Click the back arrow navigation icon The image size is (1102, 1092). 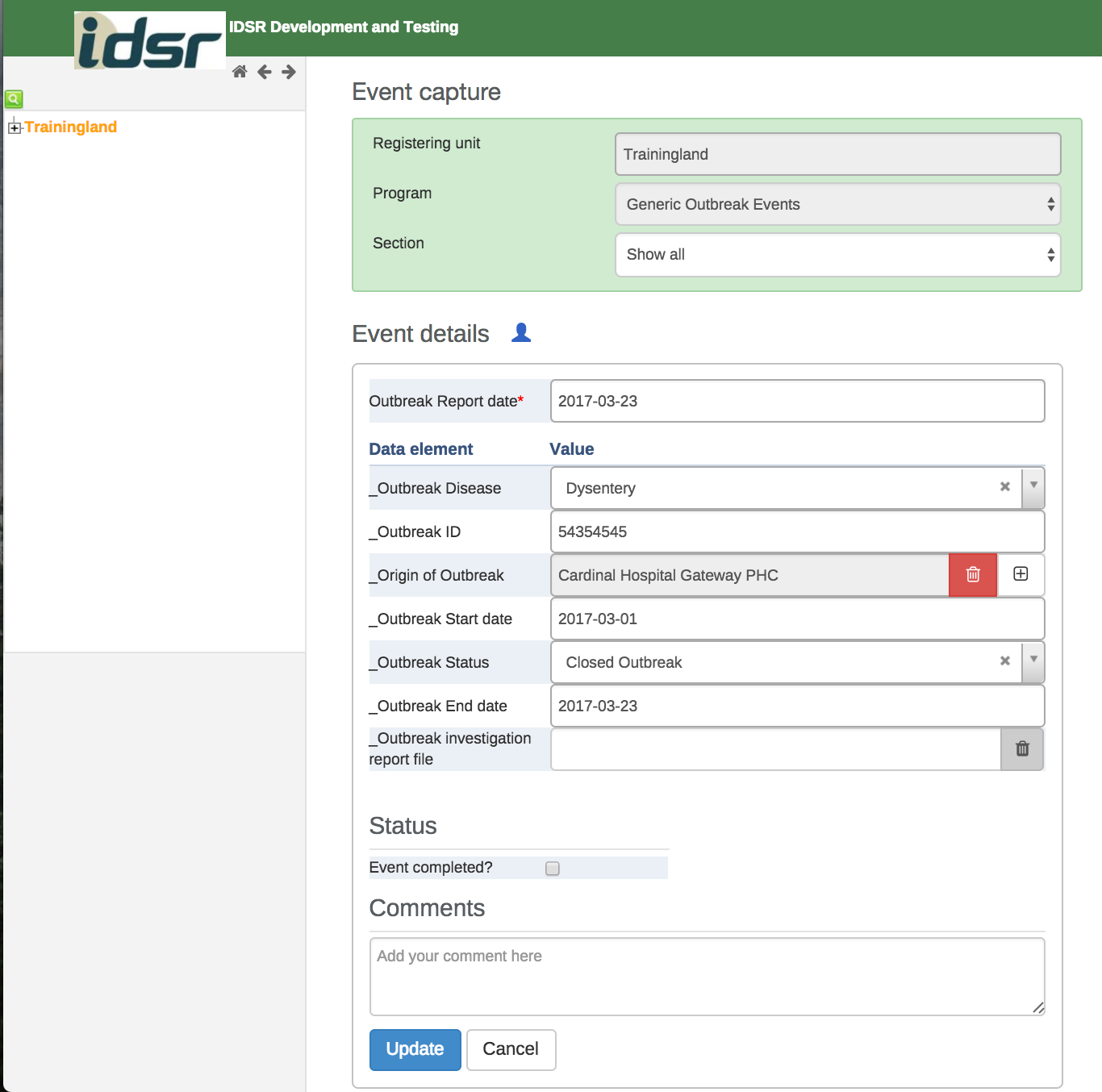pyautogui.click(x=264, y=72)
